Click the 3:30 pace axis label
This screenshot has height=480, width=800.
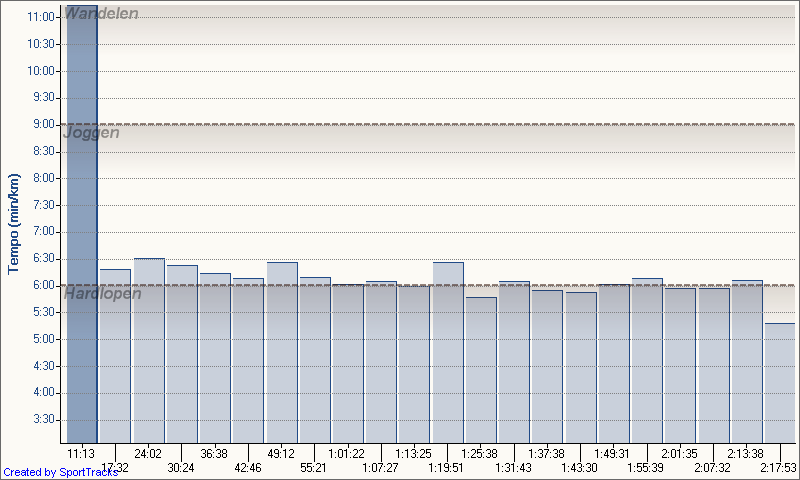click(44, 419)
